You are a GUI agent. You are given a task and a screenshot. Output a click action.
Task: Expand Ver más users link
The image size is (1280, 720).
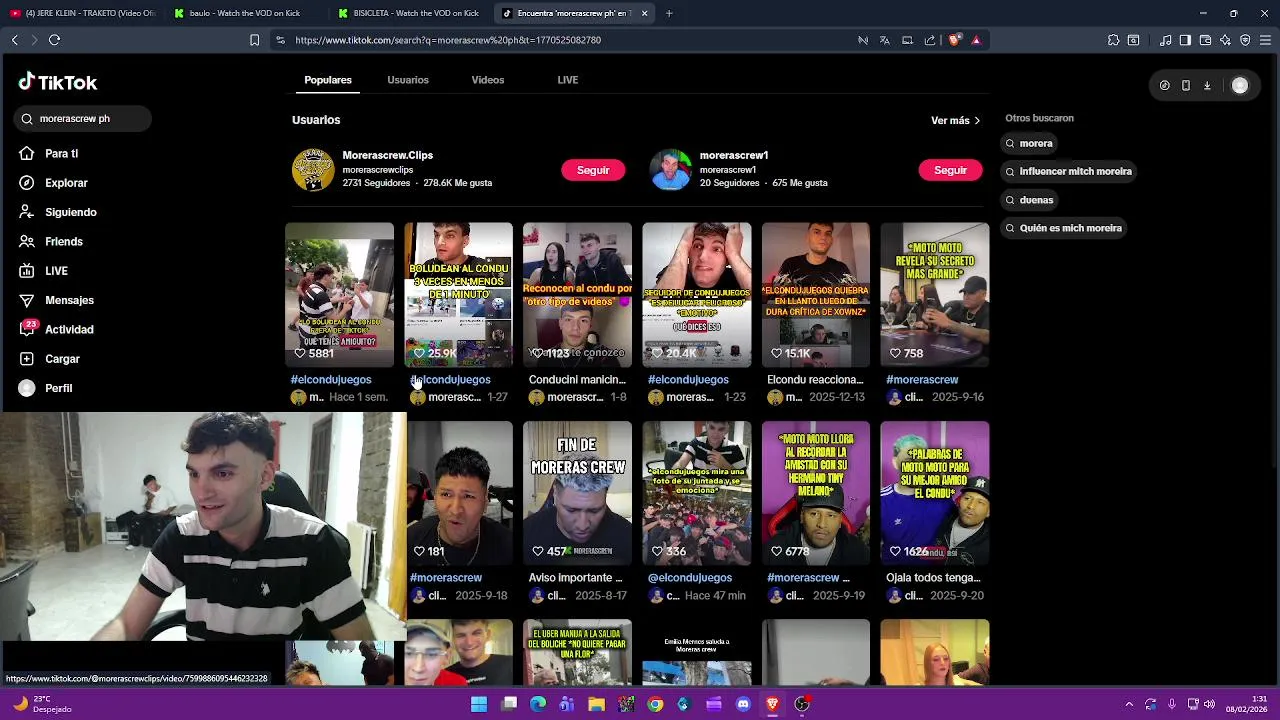[x=955, y=120]
